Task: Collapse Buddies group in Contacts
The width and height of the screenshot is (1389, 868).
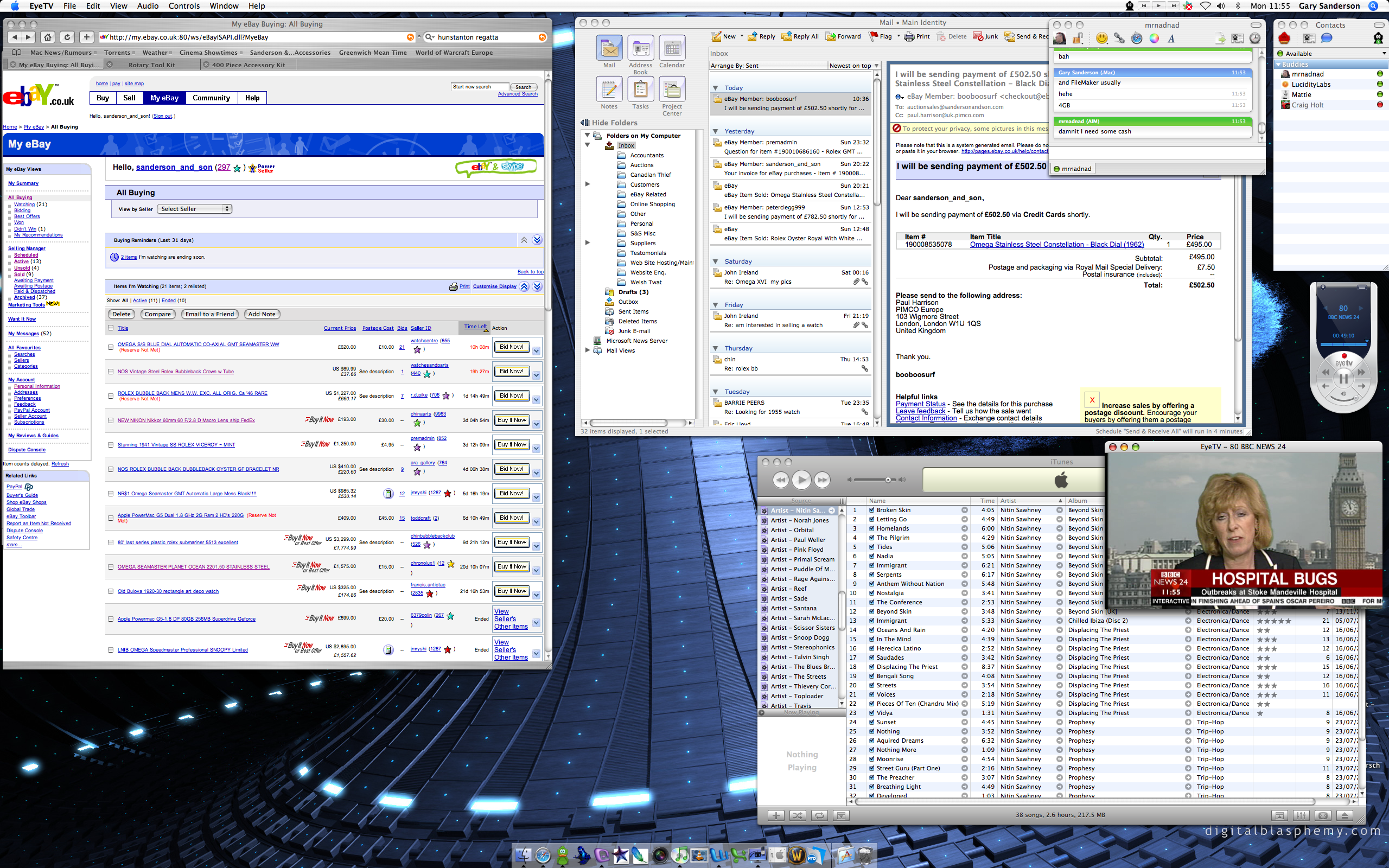Action: click(1279, 65)
